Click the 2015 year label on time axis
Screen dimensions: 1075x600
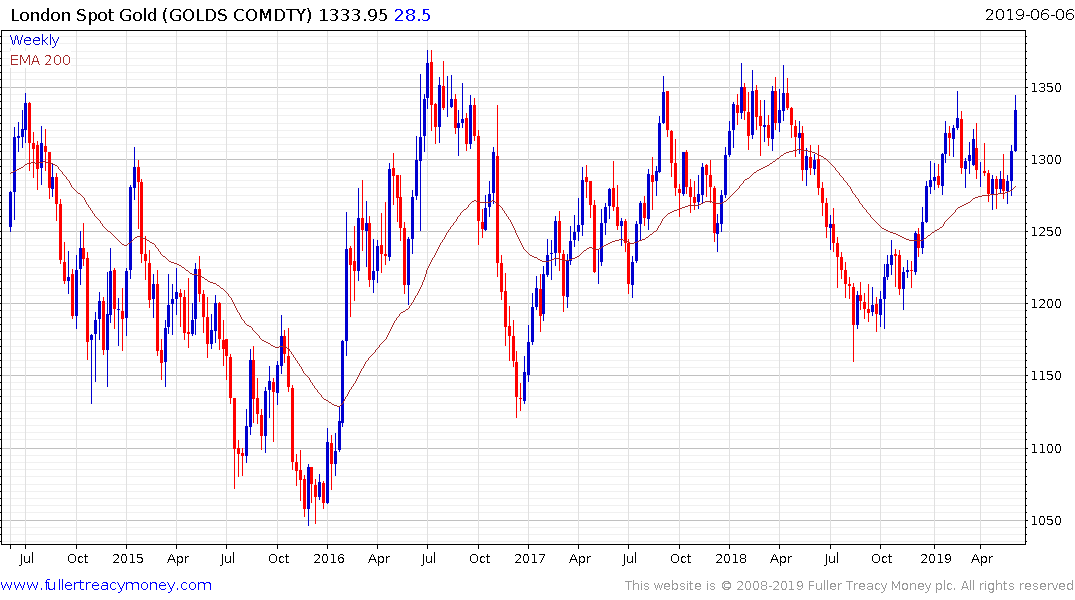click(x=128, y=558)
